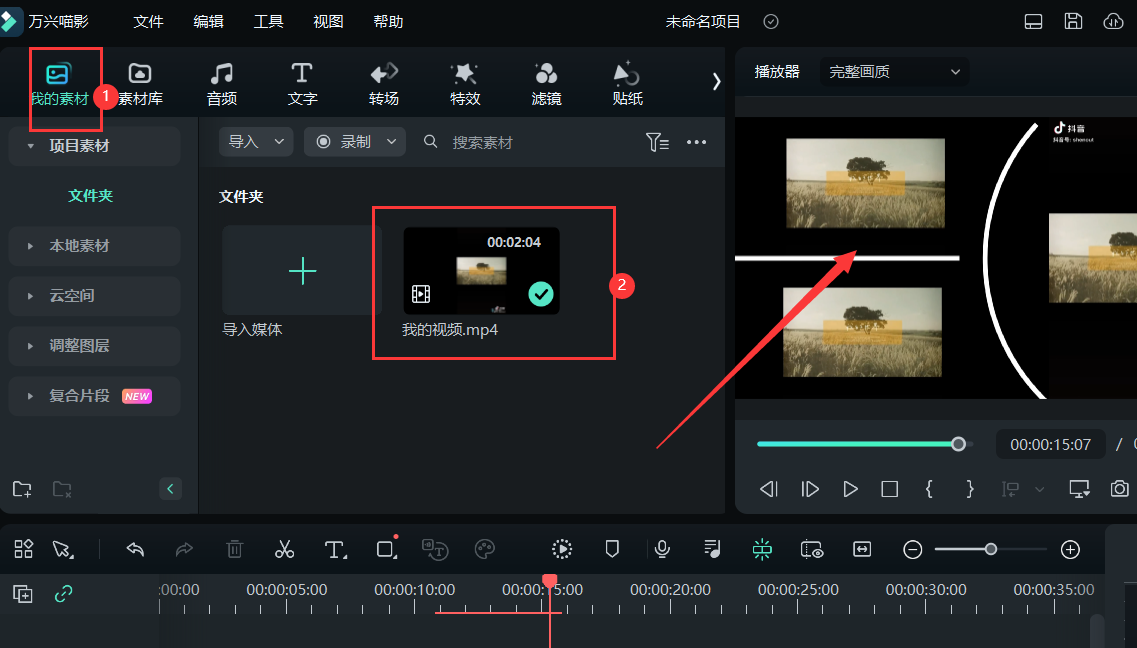Image resolution: width=1137 pixels, height=648 pixels.
Task: Open the 工具 menu
Action: (268, 22)
